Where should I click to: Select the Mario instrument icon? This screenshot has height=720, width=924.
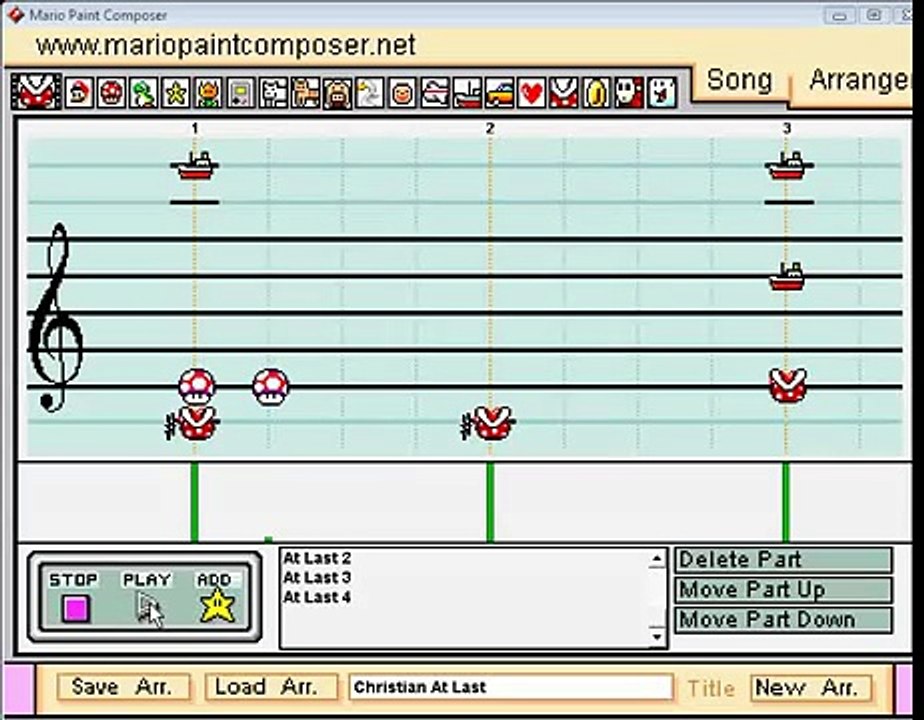[x=79, y=93]
